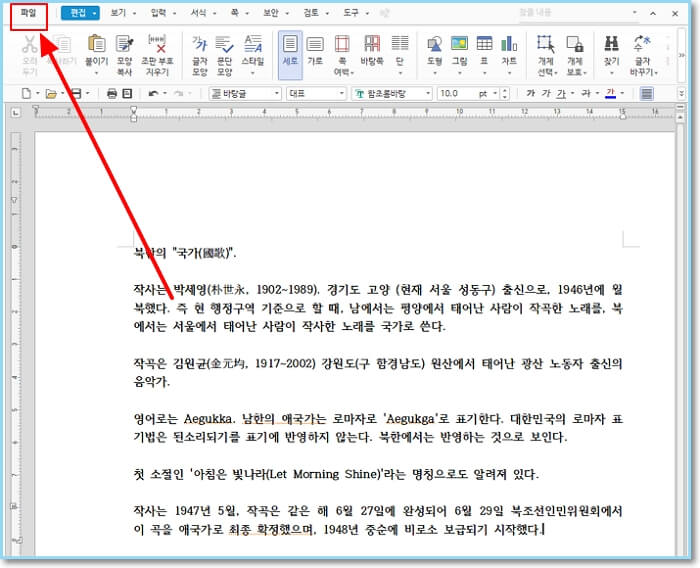The width and height of the screenshot is (700, 568).
Task: Click the document's first line 북한의 국가
Action: click(x=185, y=253)
